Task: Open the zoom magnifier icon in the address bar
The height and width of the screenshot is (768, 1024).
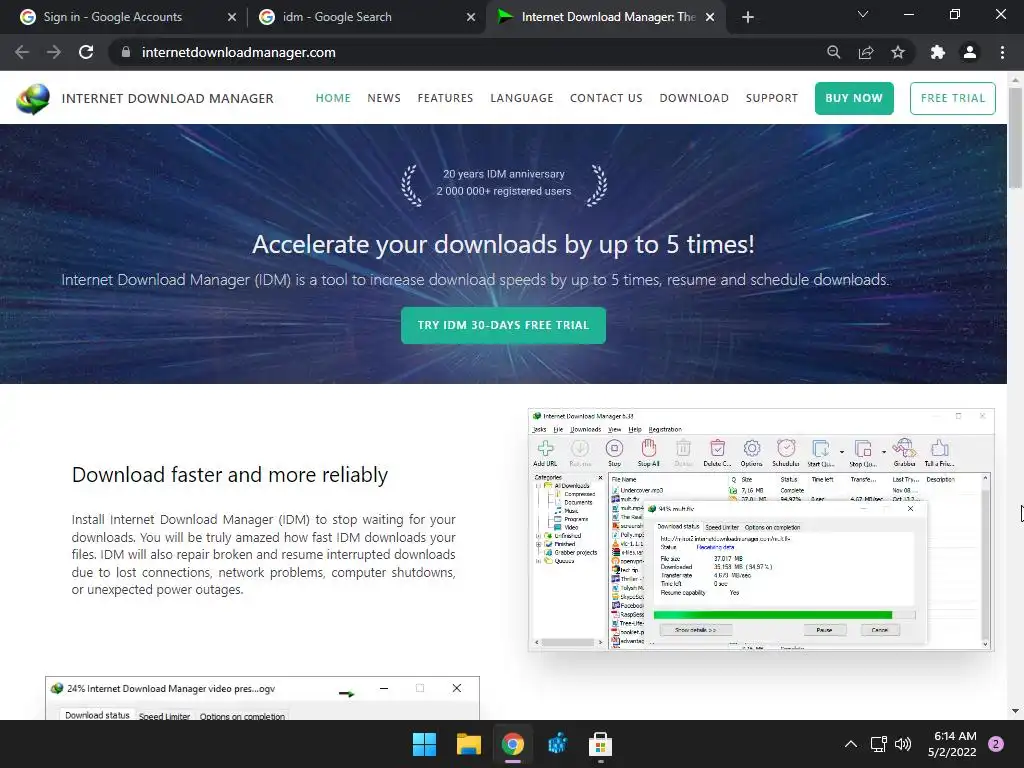Action: point(833,52)
